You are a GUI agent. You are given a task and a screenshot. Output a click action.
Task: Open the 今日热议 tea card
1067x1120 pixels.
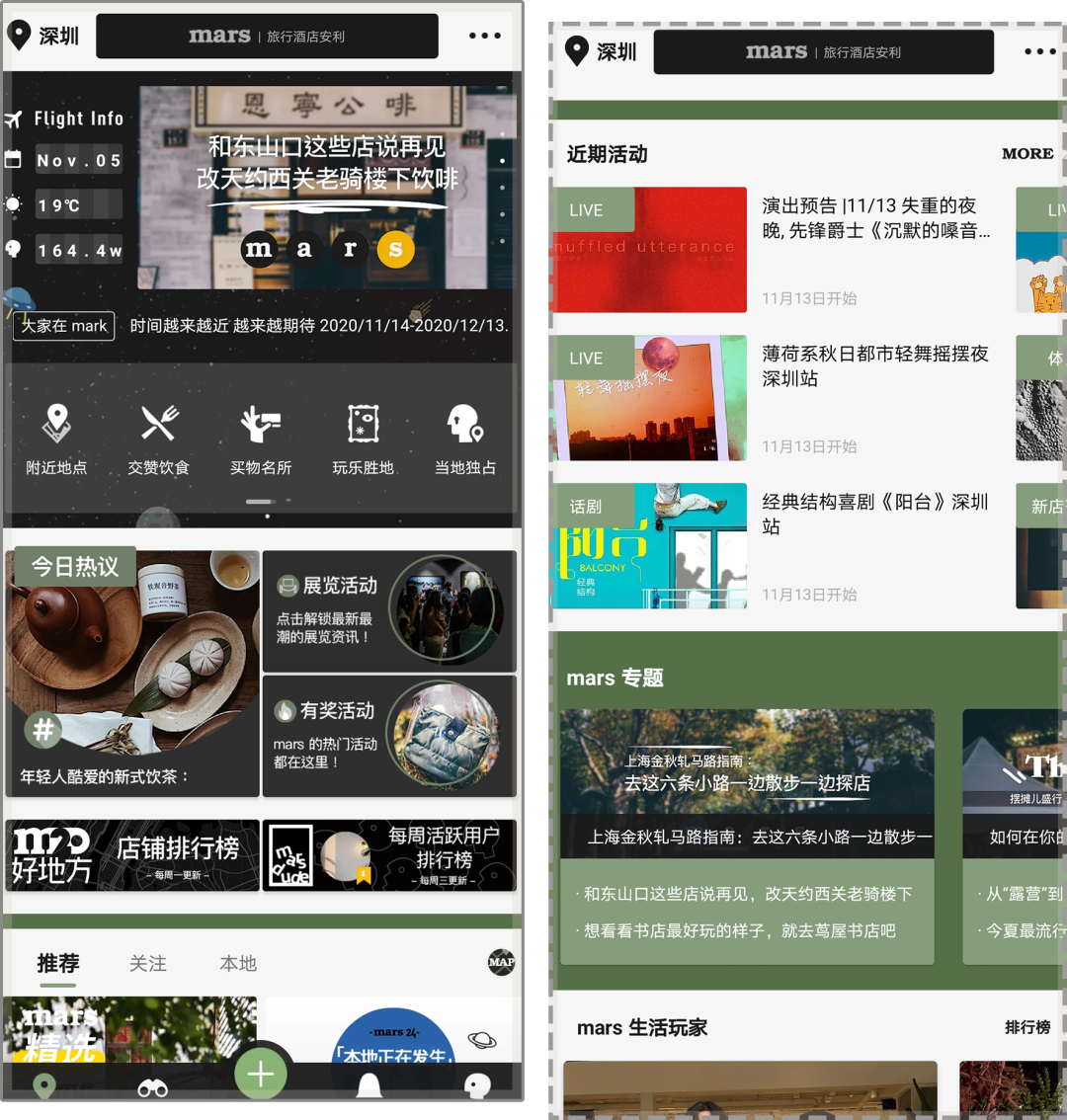pyautogui.click(x=132, y=673)
